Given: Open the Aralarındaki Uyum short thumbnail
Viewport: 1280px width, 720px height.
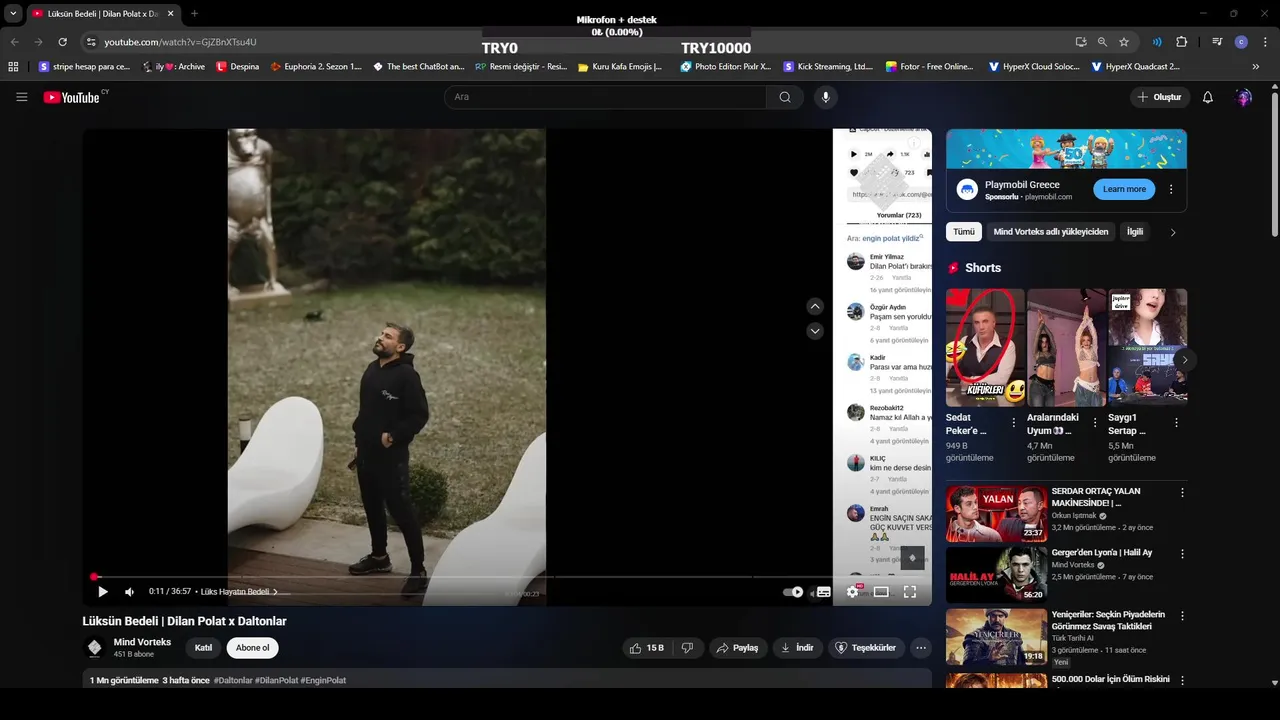Looking at the screenshot, I should pyautogui.click(x=1066, y=347).
